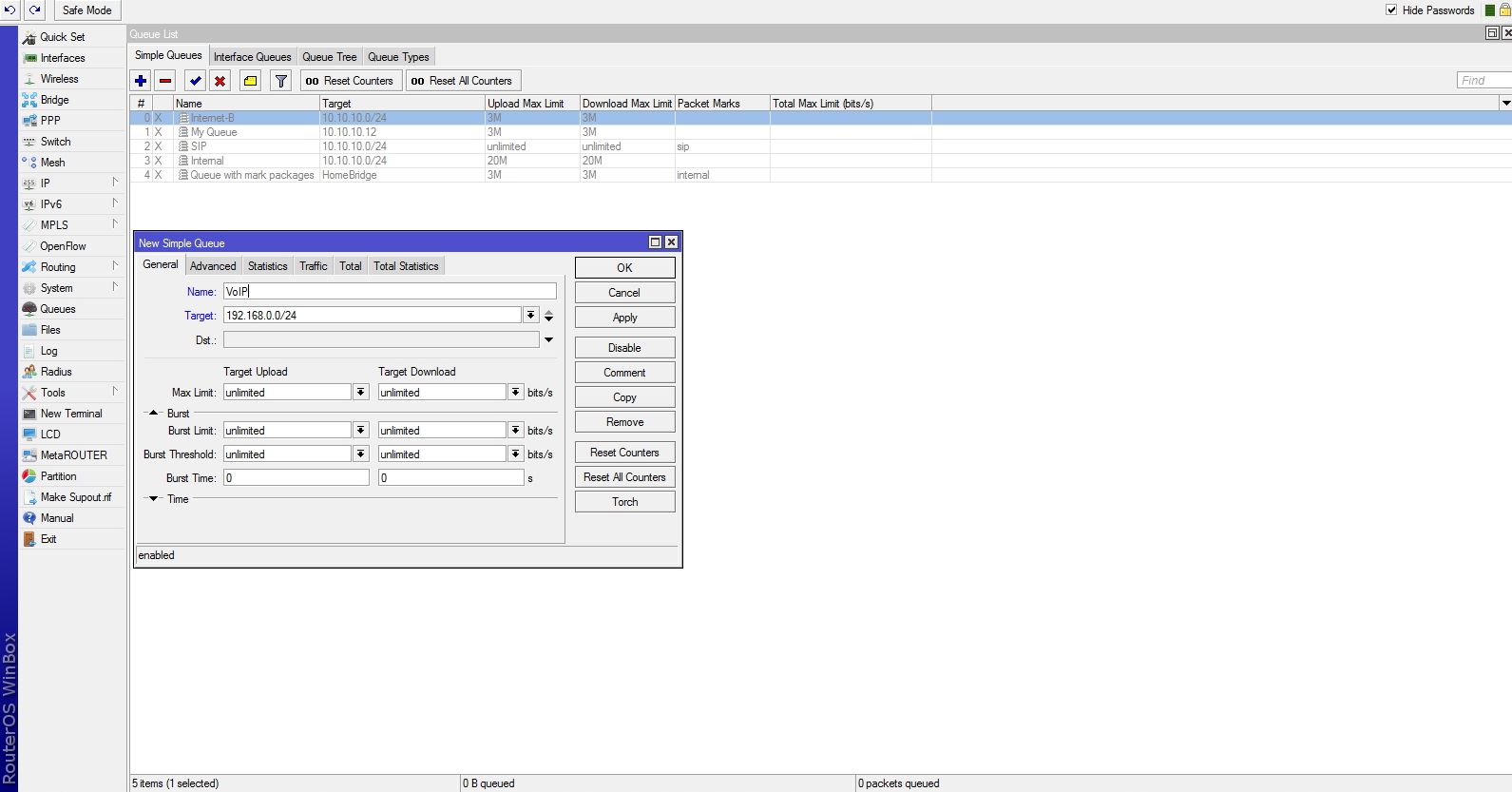This screenshot has width=1512, height=792.
Task: Open the Filter funnel icon
Action: [x=280, y=81]
